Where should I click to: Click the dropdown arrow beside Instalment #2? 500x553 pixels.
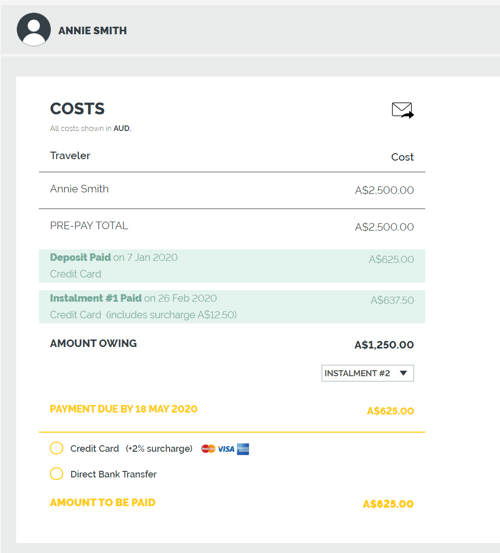coord(404,373)
